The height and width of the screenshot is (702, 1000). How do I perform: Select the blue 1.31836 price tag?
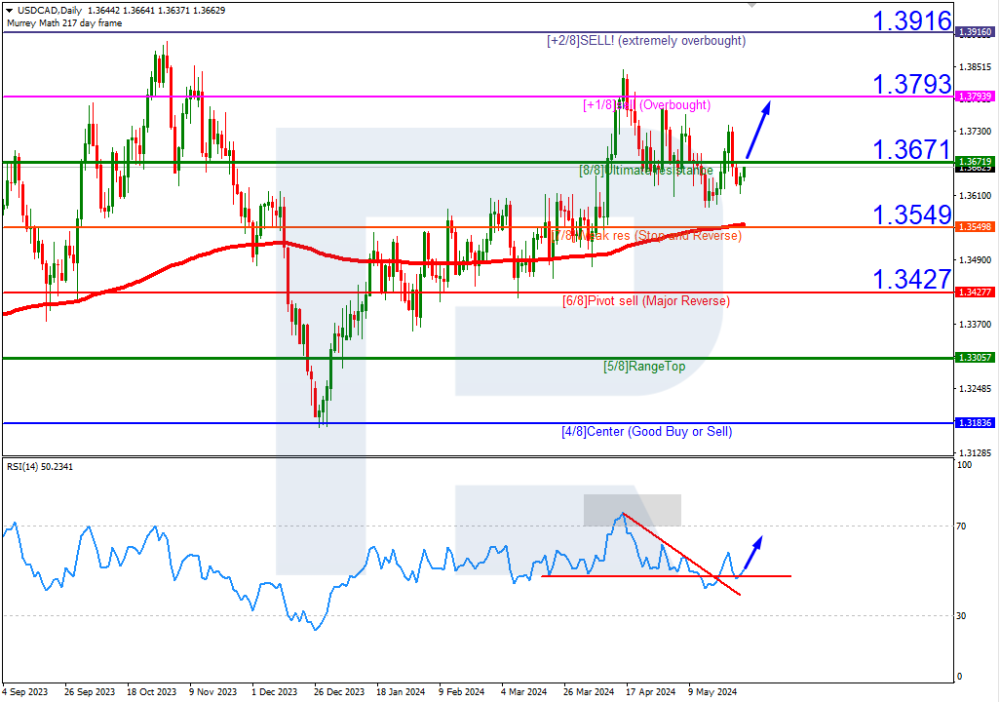coord(974,423)
